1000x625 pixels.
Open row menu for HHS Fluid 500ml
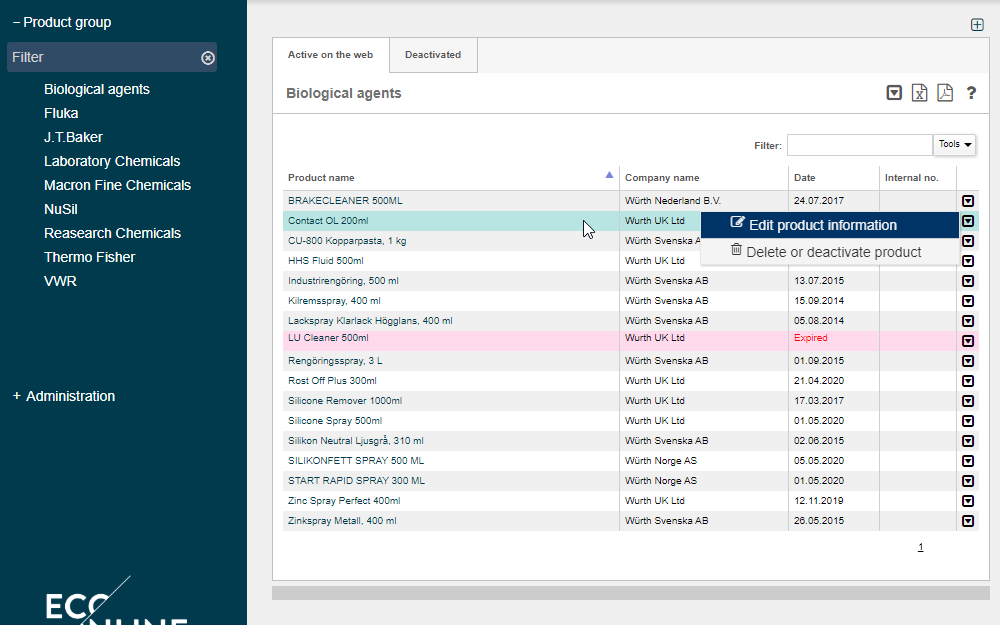click(967, 261)
